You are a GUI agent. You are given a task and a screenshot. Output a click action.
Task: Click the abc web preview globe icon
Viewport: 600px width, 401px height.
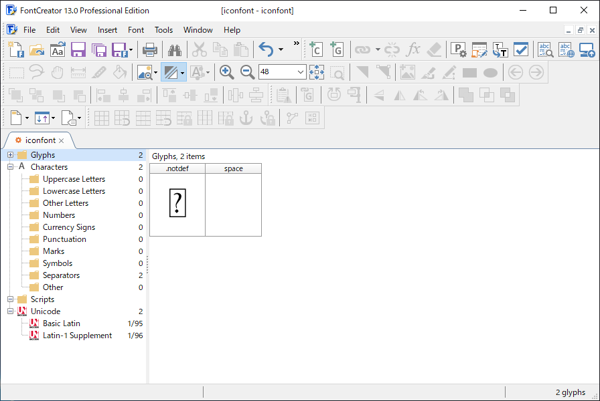coord(566,50)
